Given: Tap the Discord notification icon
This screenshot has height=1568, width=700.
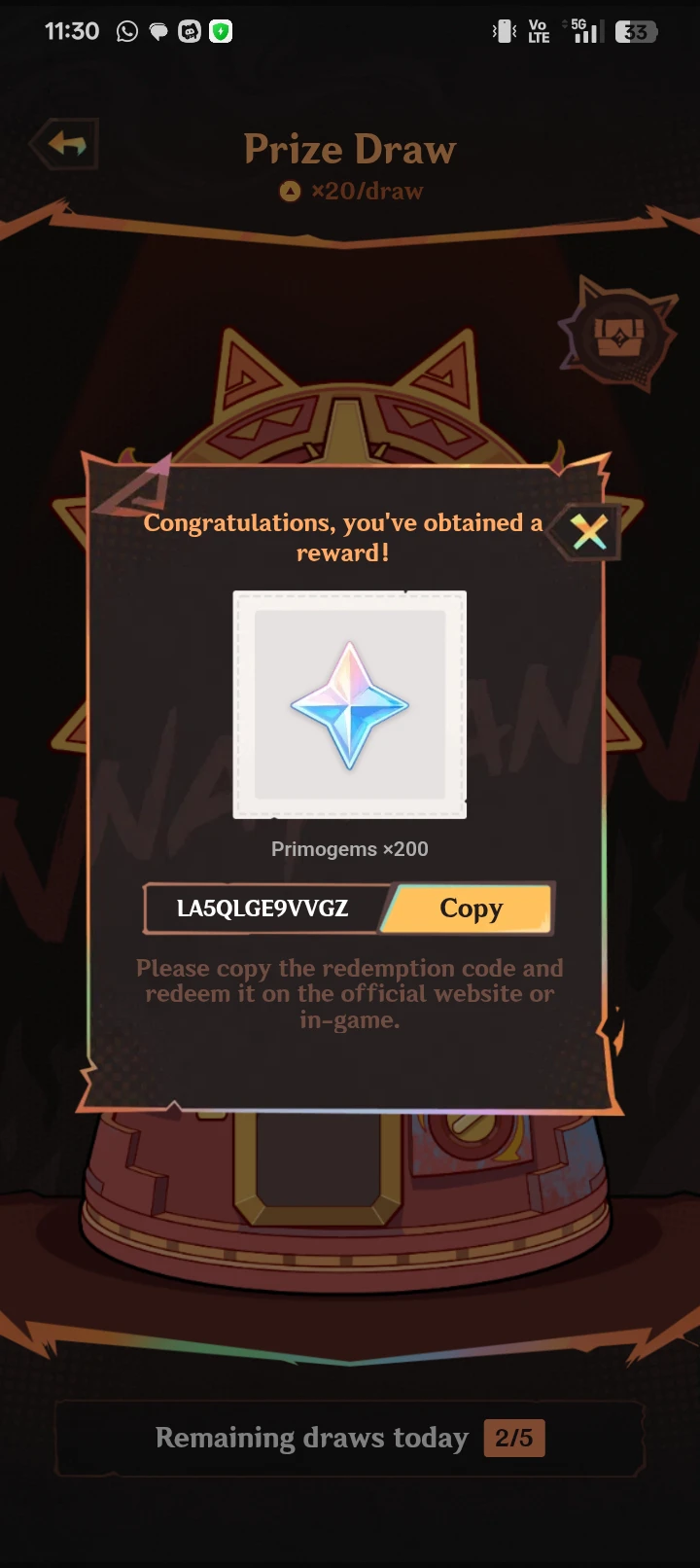Looking at the screenshot, I should pos(190,32).
